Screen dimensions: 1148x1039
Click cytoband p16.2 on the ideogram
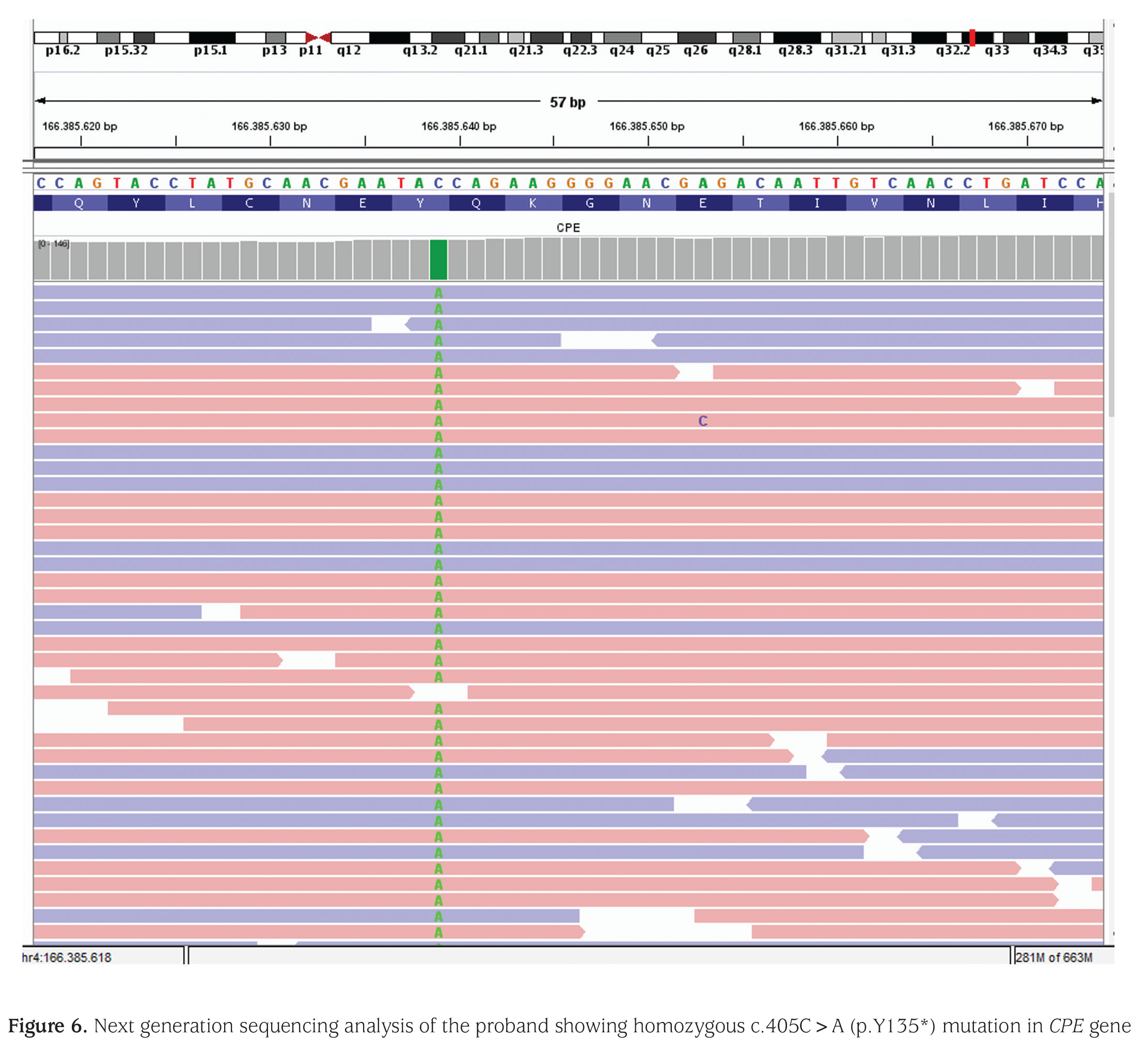(x=62, y=51)
